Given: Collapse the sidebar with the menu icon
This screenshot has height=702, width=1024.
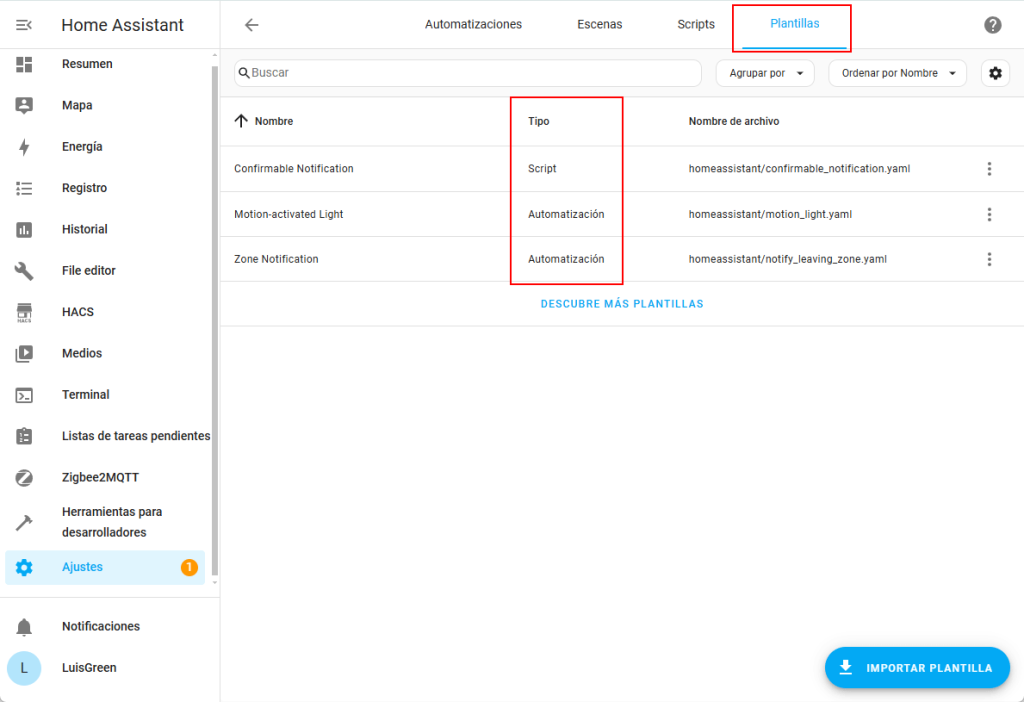Looking at the screenshot, I should click(x=24, y=25).
